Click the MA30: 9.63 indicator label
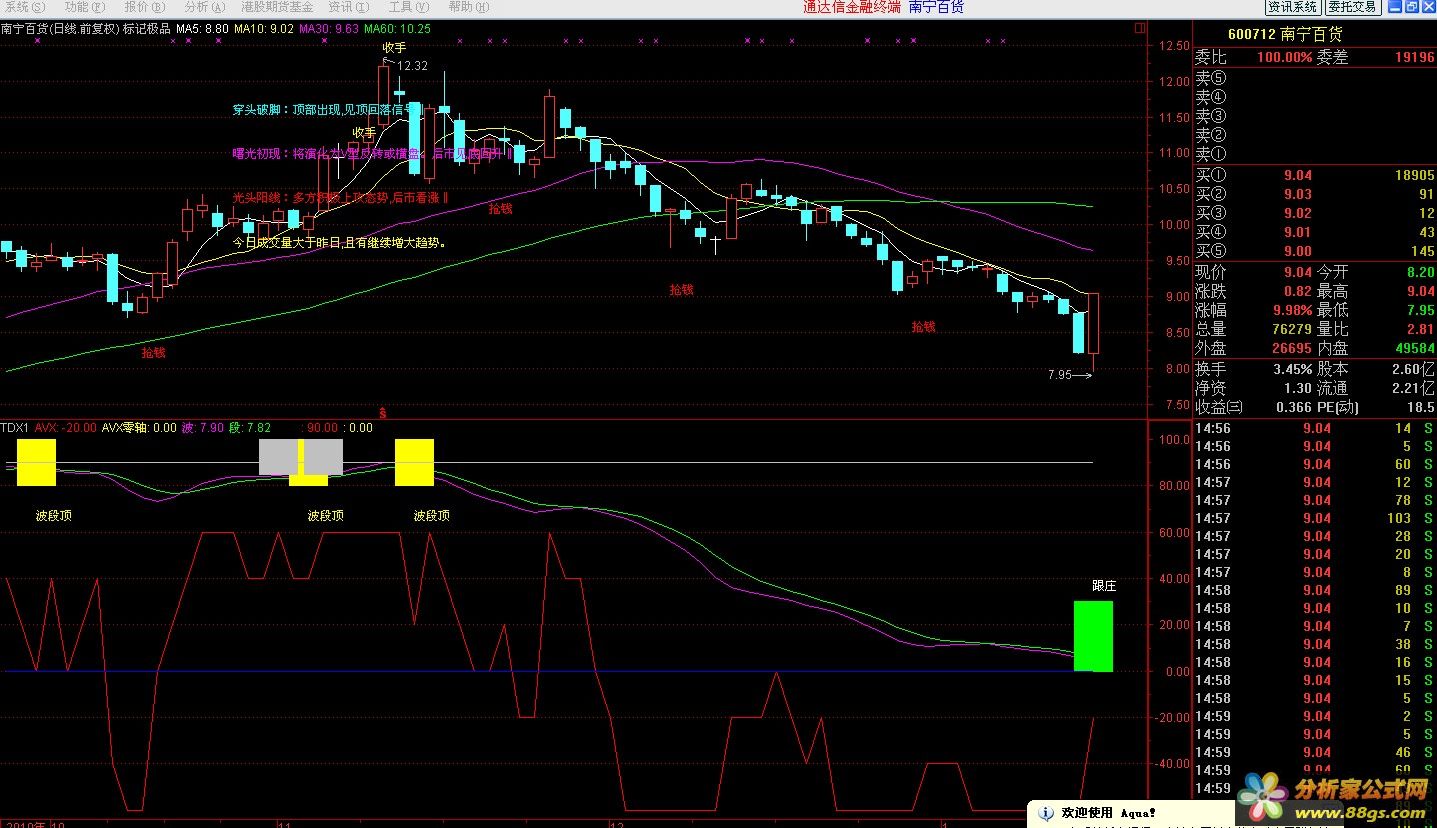 click(x=329, y=29)
